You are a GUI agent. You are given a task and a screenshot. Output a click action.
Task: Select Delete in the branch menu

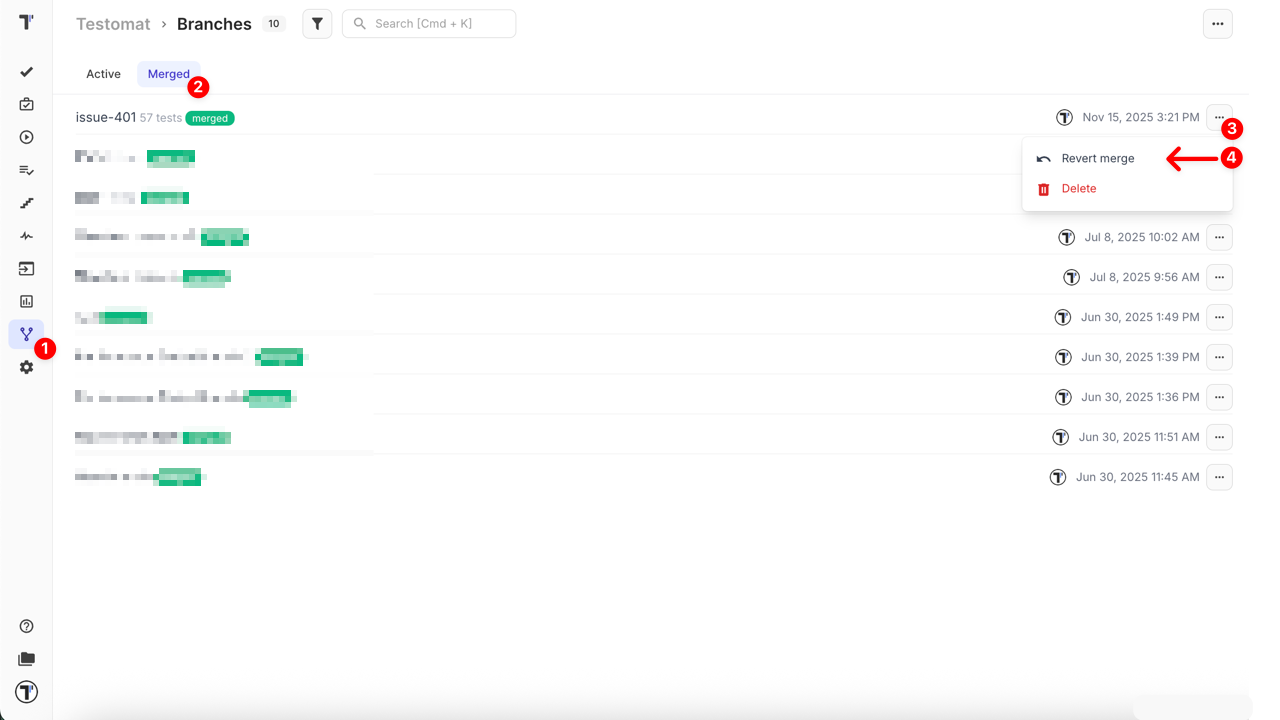[x=1078, y=189]
